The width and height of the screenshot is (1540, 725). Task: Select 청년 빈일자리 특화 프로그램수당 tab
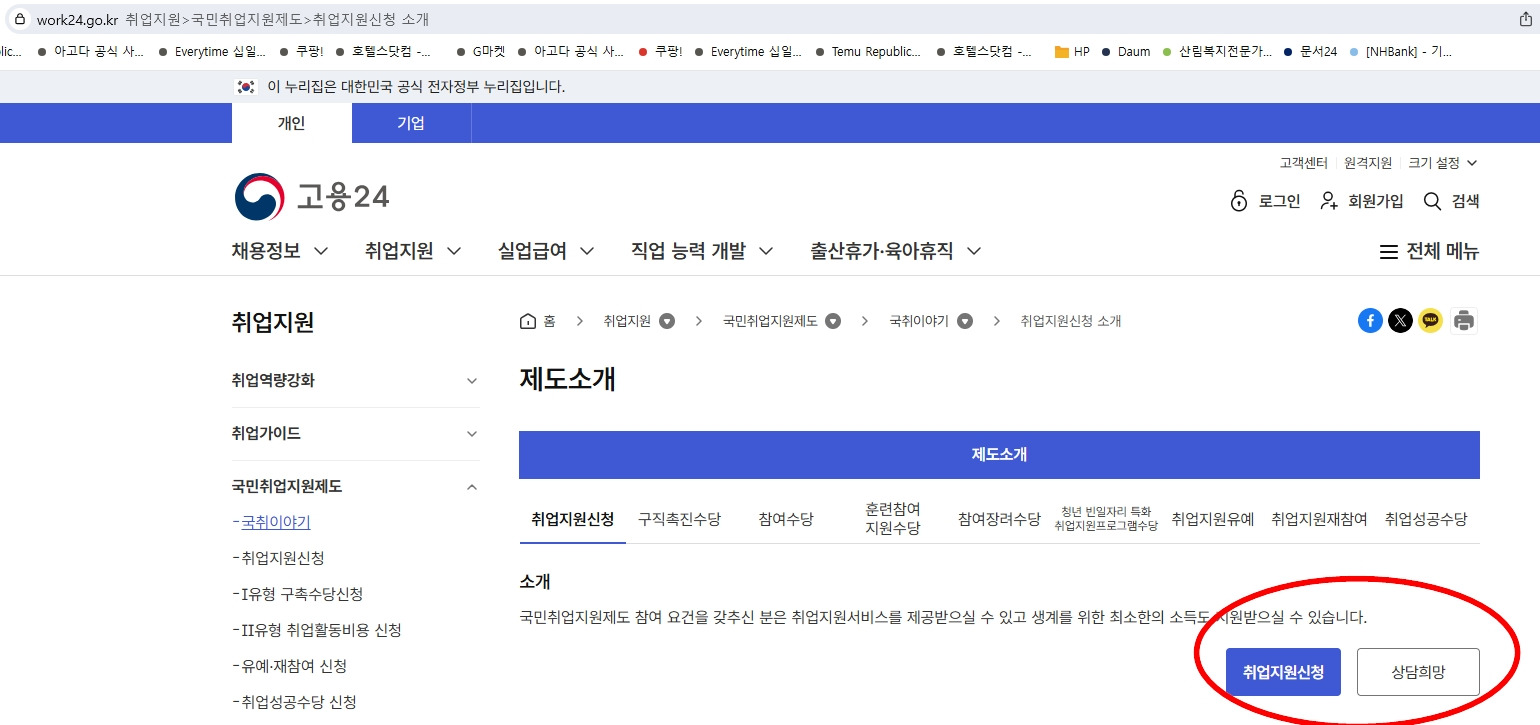click(1106, 519)
